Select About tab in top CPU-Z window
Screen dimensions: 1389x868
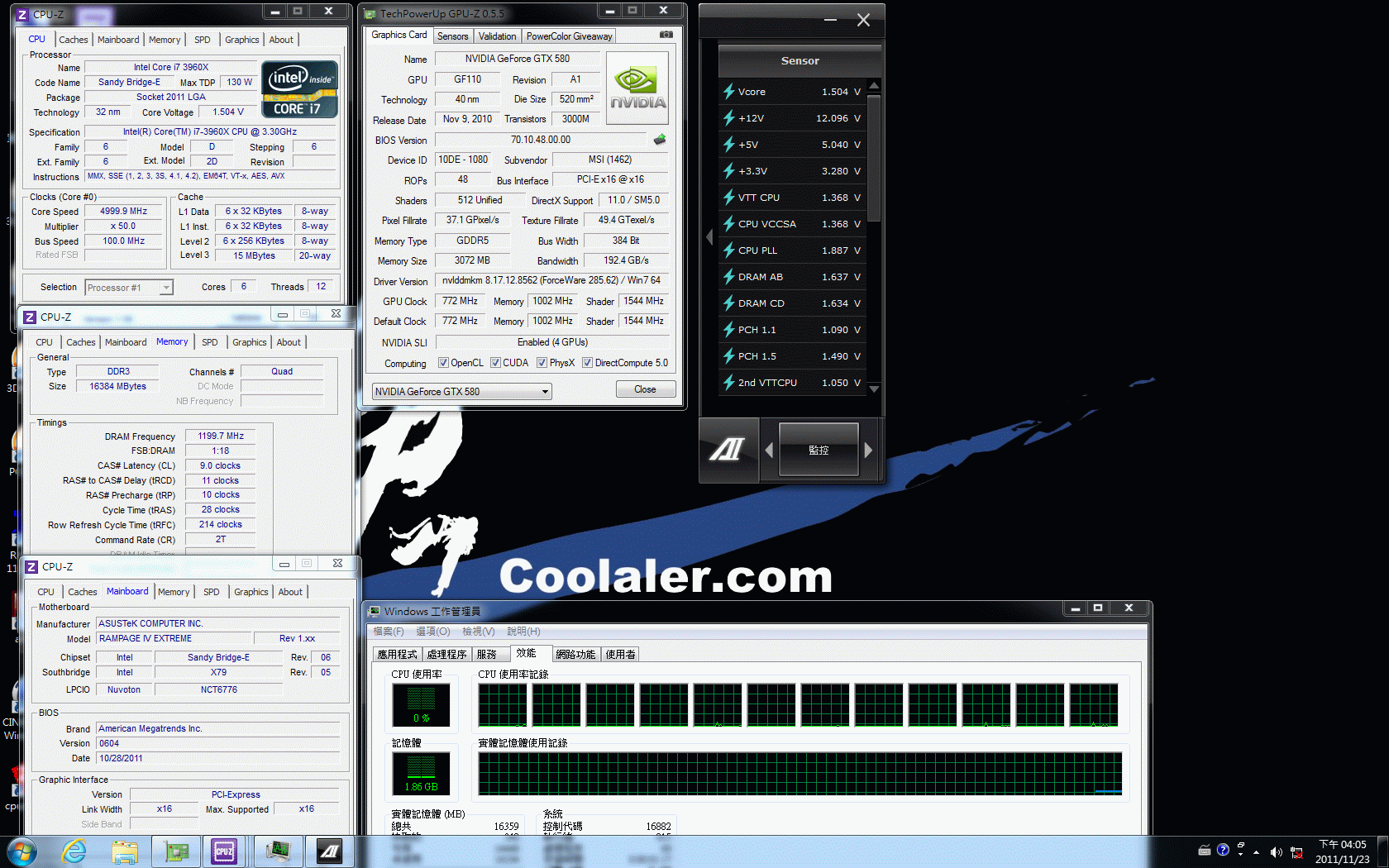(281, 40)
